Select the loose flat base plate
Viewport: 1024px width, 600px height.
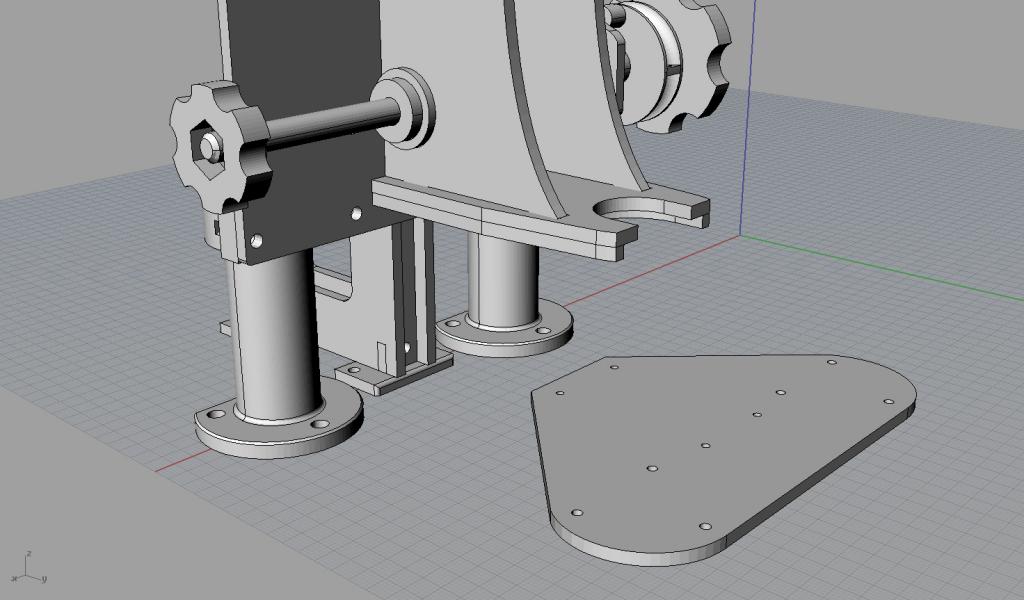pos(720,450)
